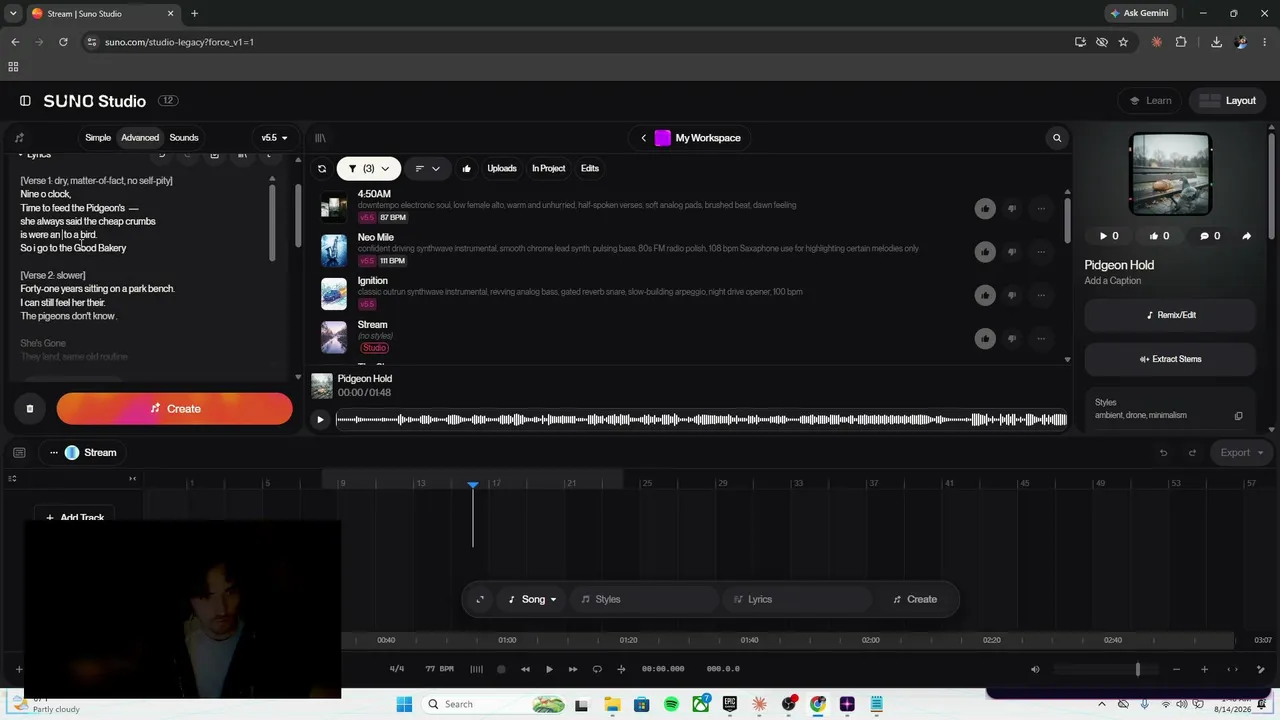
Task: Open the Layout button
Action: (x=1228, y=101)
